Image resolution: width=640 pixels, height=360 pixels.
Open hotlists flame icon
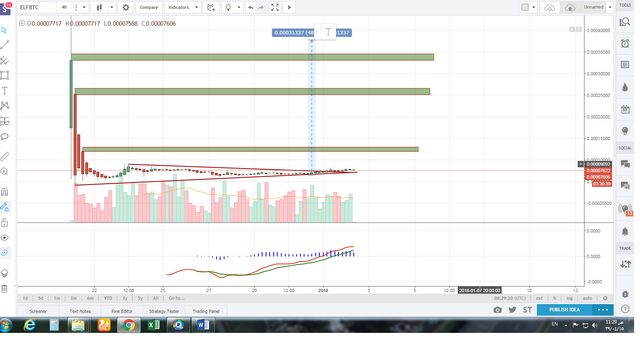point(625,87)
